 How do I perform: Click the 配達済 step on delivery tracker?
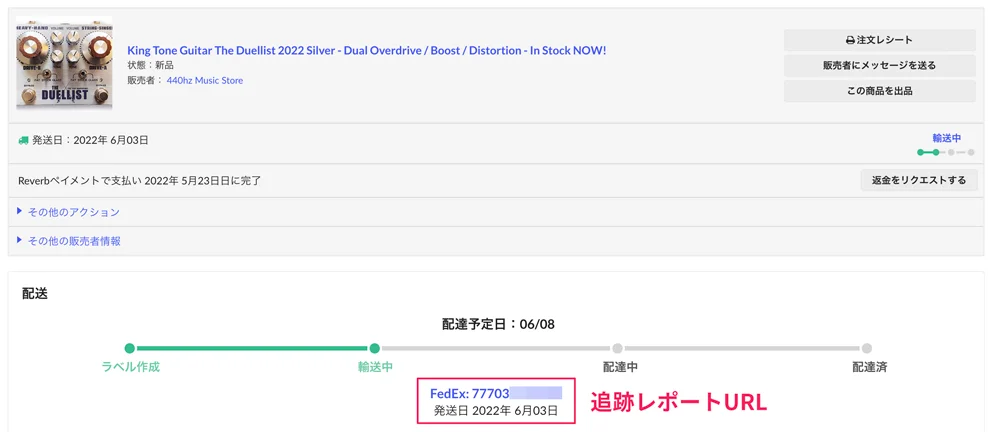tap(870, 367)
